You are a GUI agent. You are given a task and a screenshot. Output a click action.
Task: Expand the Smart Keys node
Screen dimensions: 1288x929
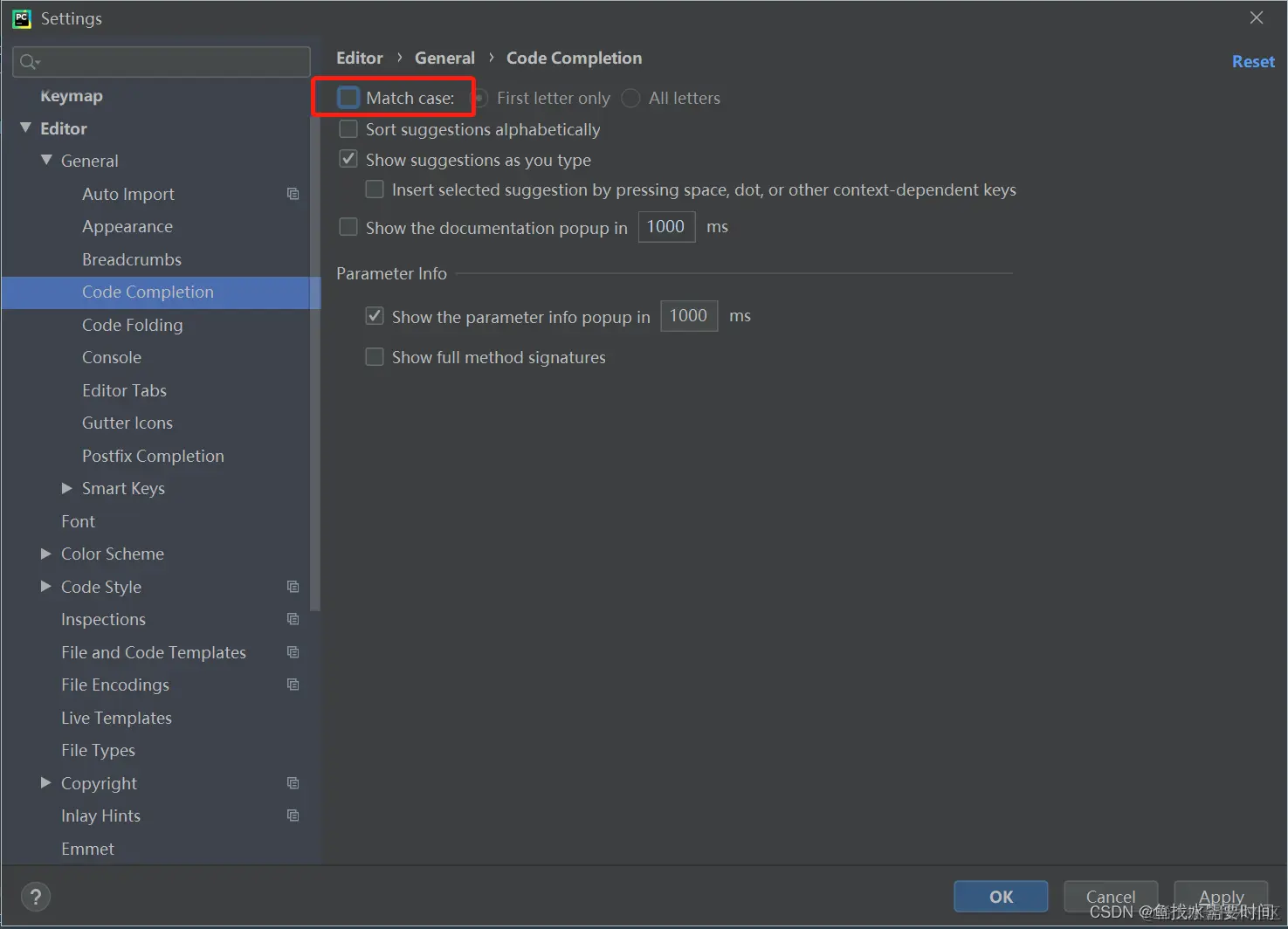[67, 488]
